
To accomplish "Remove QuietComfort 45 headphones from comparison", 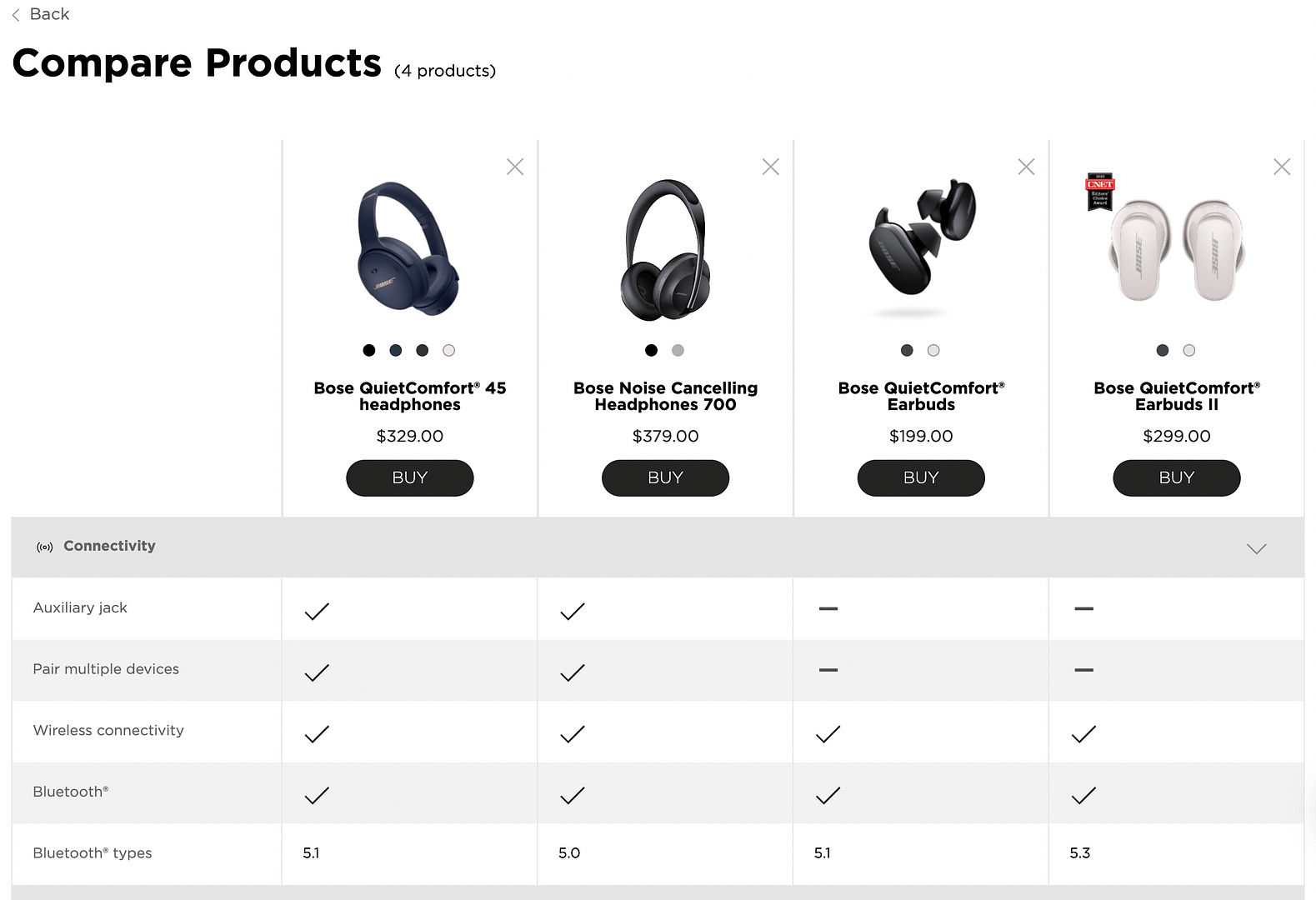I will click(515, 167).
